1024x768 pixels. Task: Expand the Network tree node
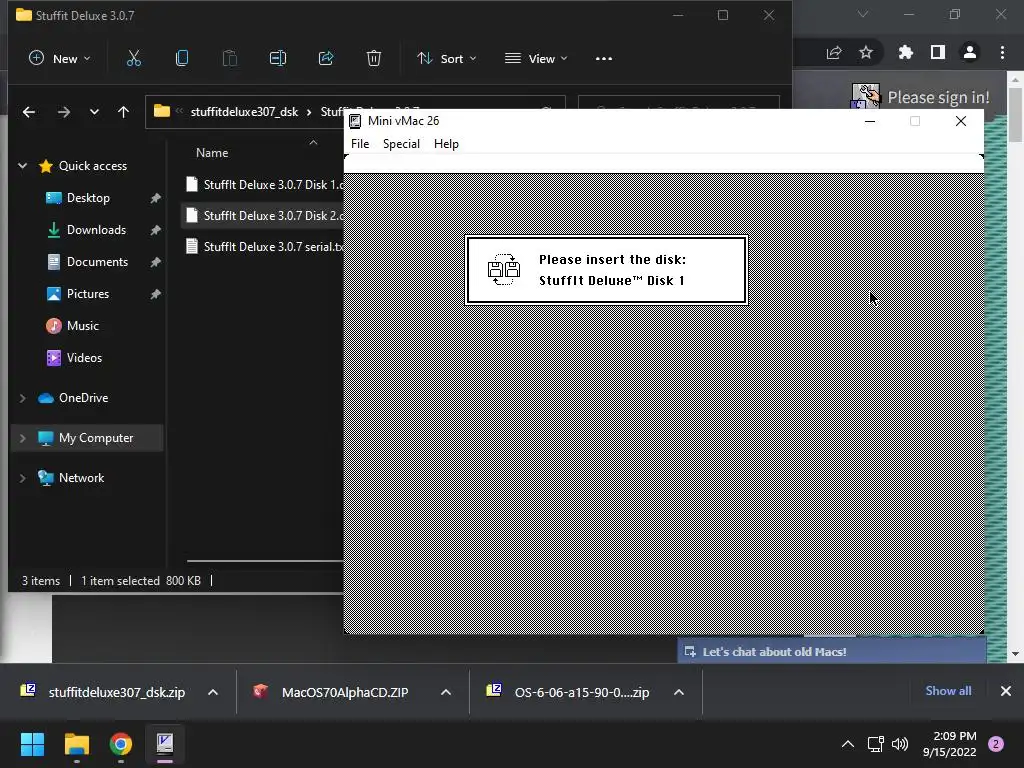(22, 478)
